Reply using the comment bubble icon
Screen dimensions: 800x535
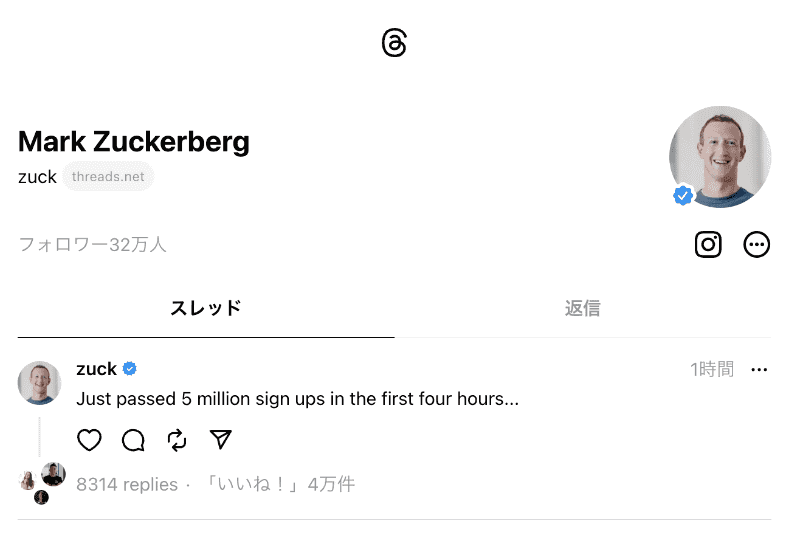pyautogui.click(x=133, y=440)
